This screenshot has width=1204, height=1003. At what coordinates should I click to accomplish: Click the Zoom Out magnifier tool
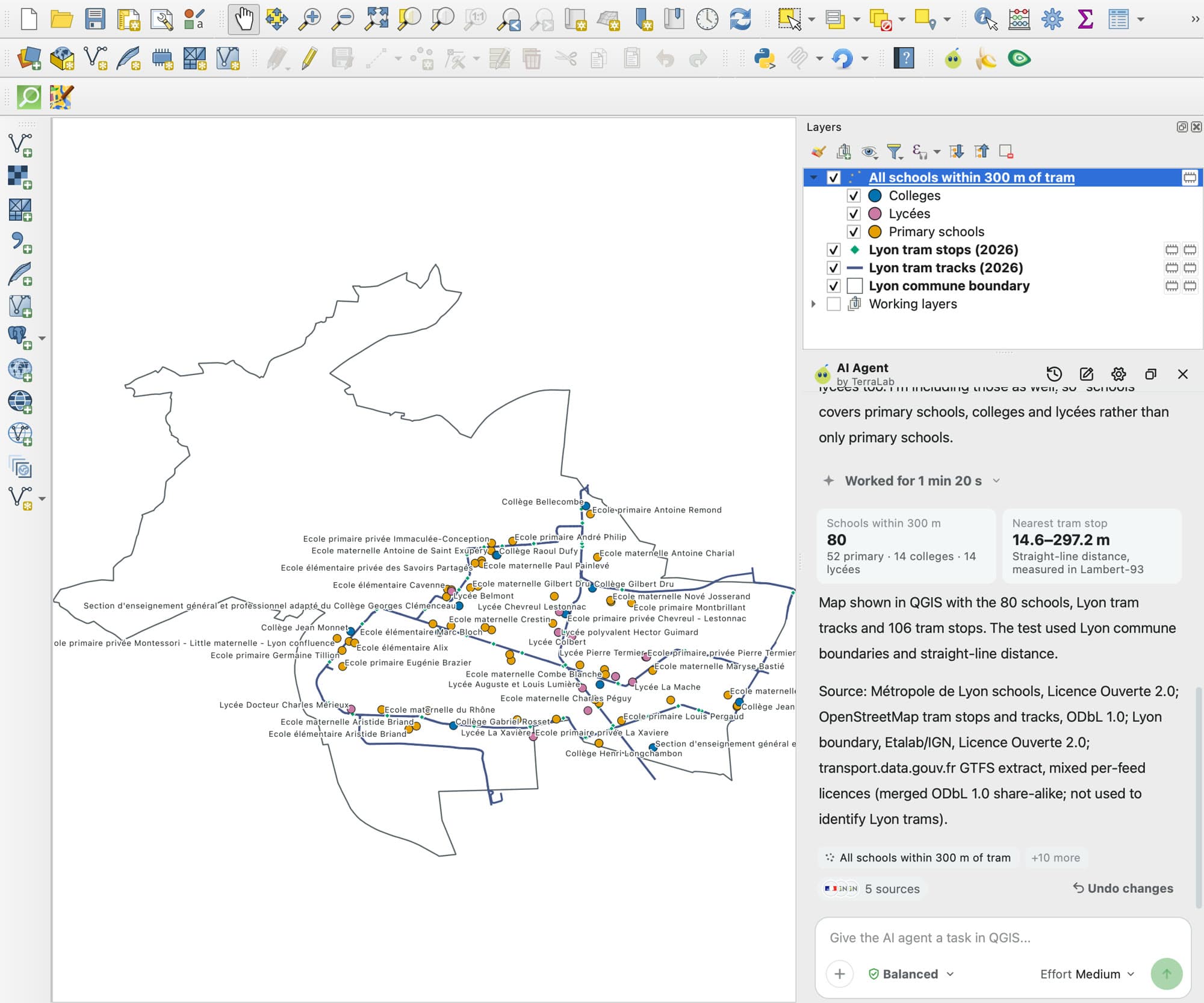point(343,19)
